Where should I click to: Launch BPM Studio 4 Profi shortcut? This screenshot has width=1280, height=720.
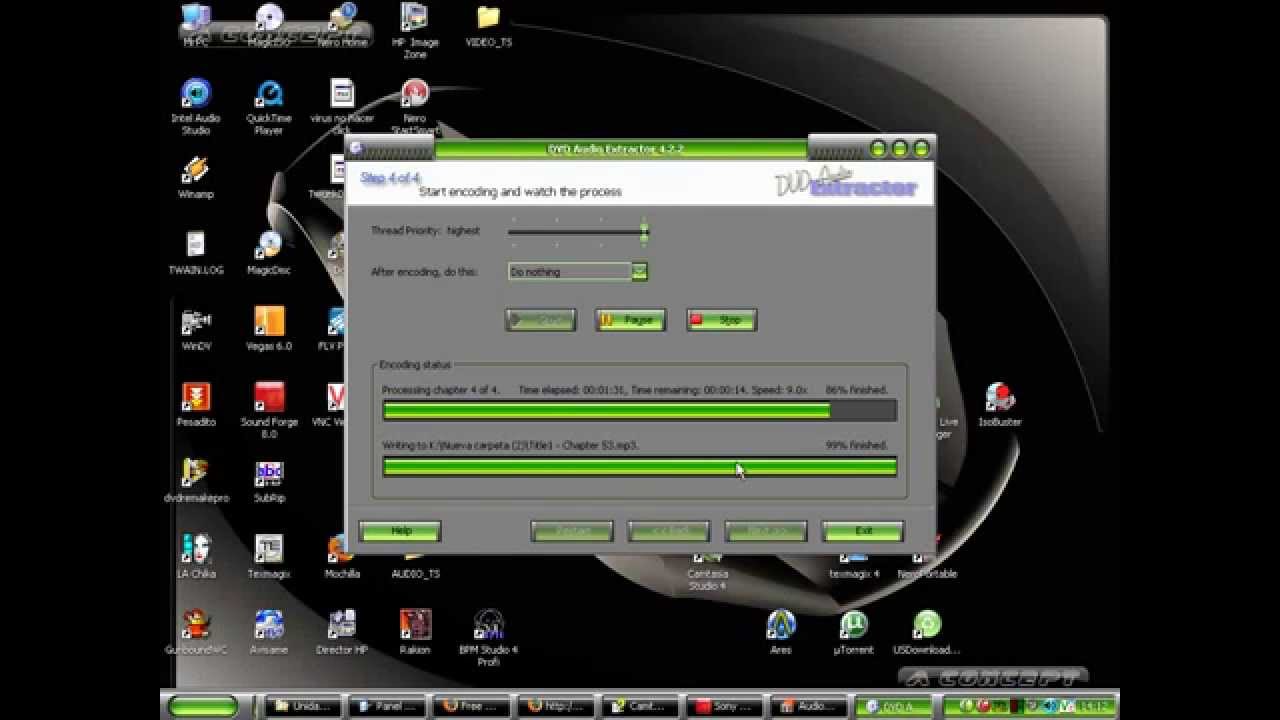pos(488,638)
